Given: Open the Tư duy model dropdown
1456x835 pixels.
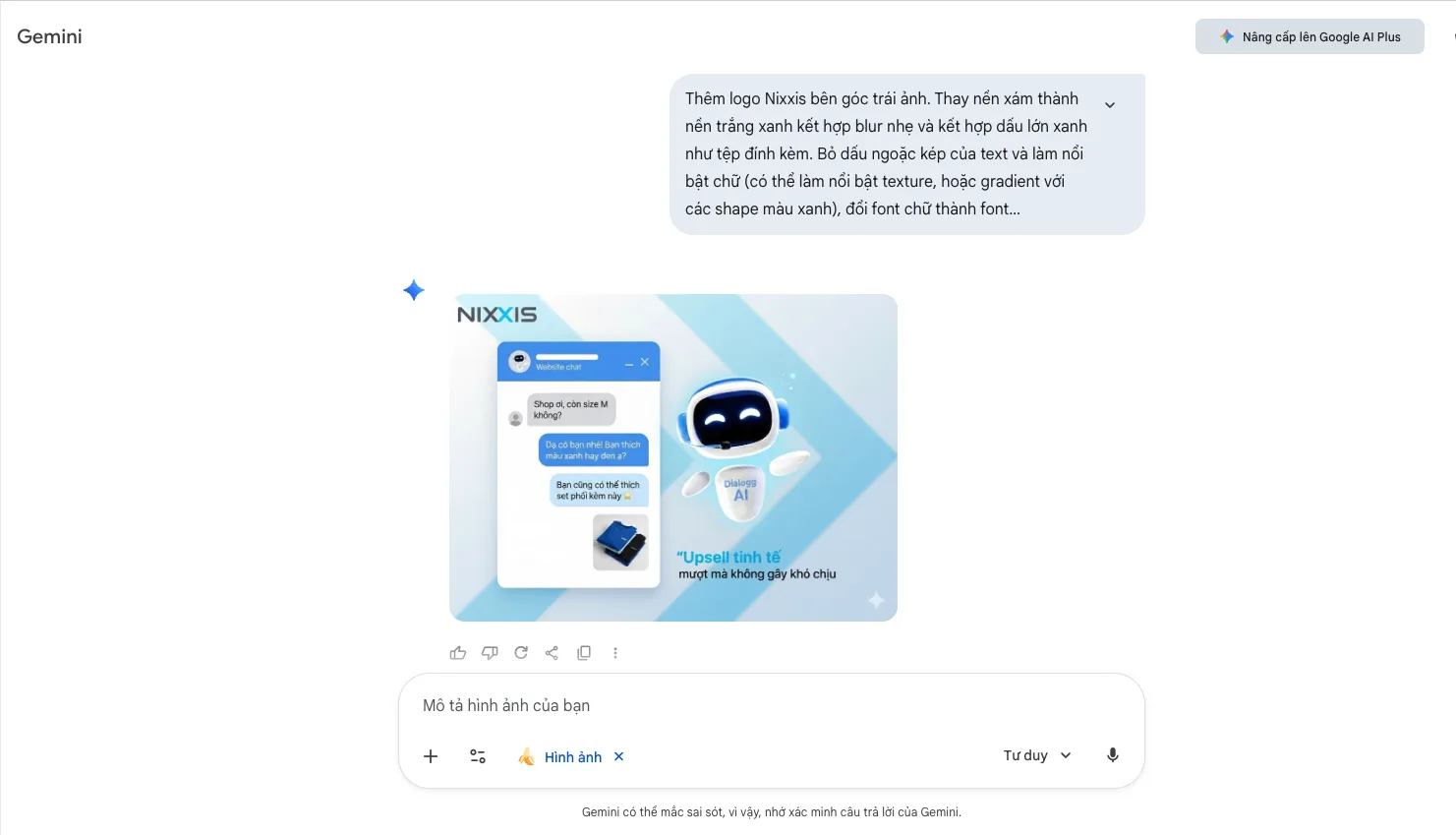Looking at the screenshot, I should 1037,755.
